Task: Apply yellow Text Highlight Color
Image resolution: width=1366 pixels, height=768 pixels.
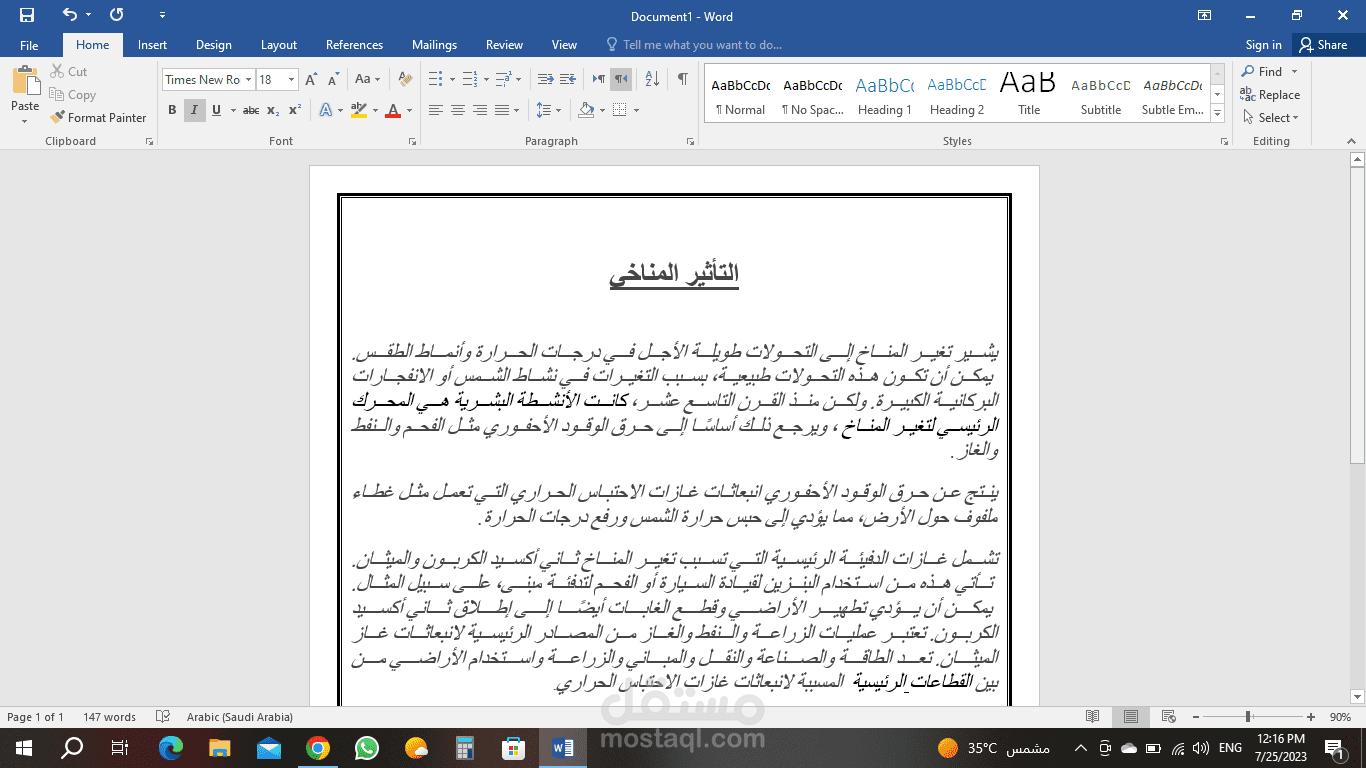Action: point(358,110)
